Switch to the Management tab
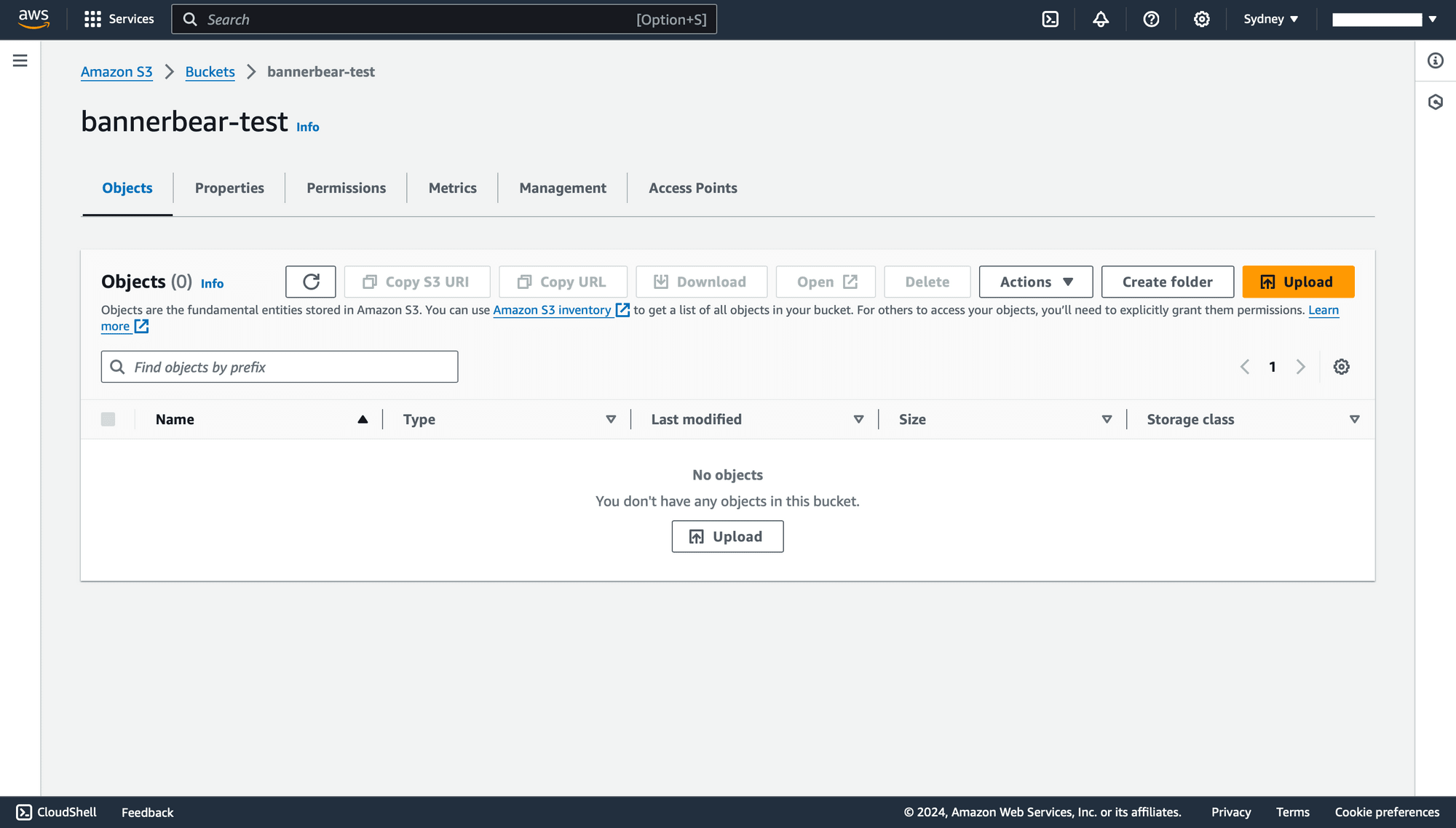1456x828 pixels. tap(562, 188)
